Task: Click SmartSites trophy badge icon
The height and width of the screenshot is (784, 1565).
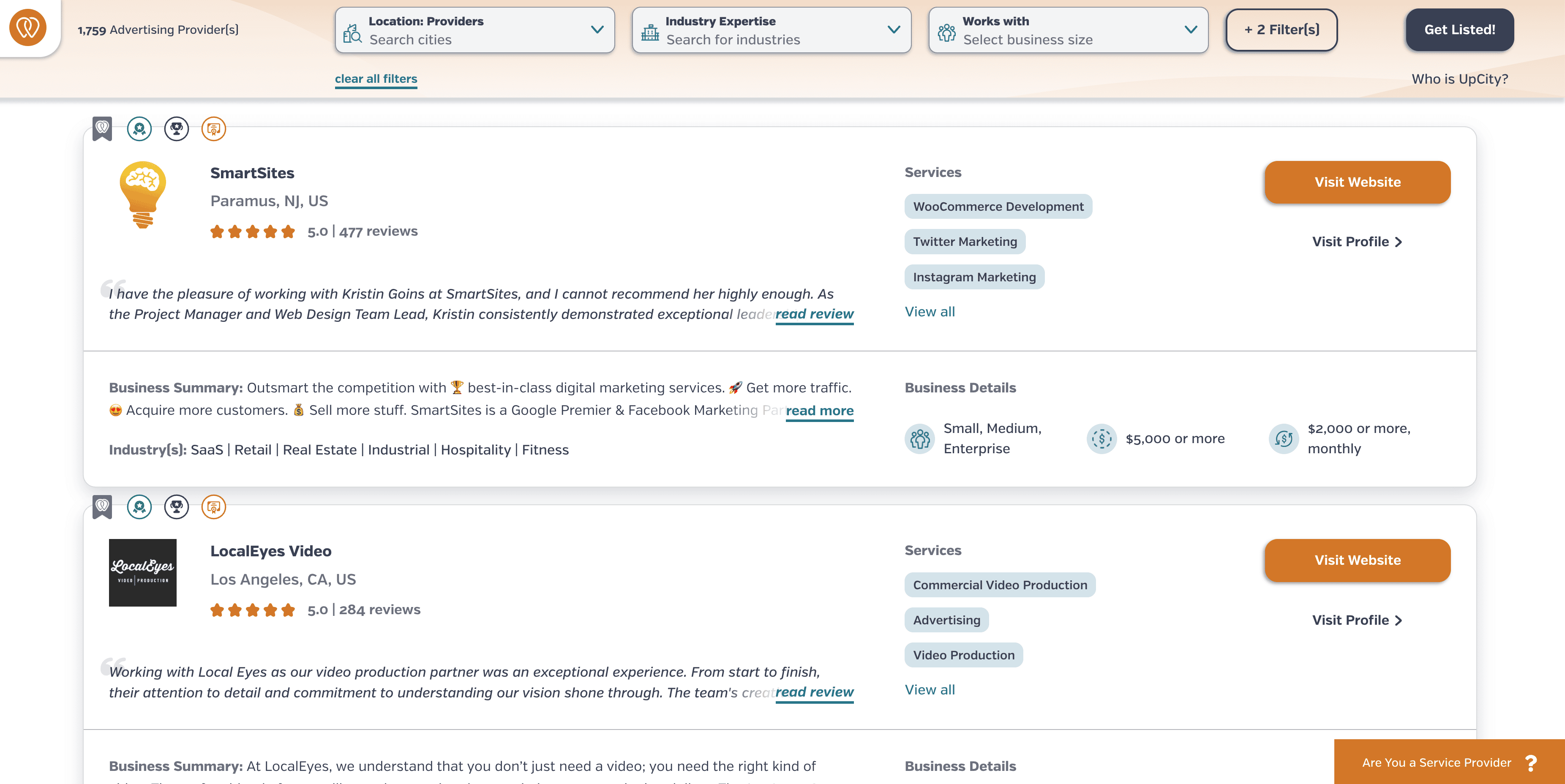Action: pyautogui.click(x=176, y=129)
